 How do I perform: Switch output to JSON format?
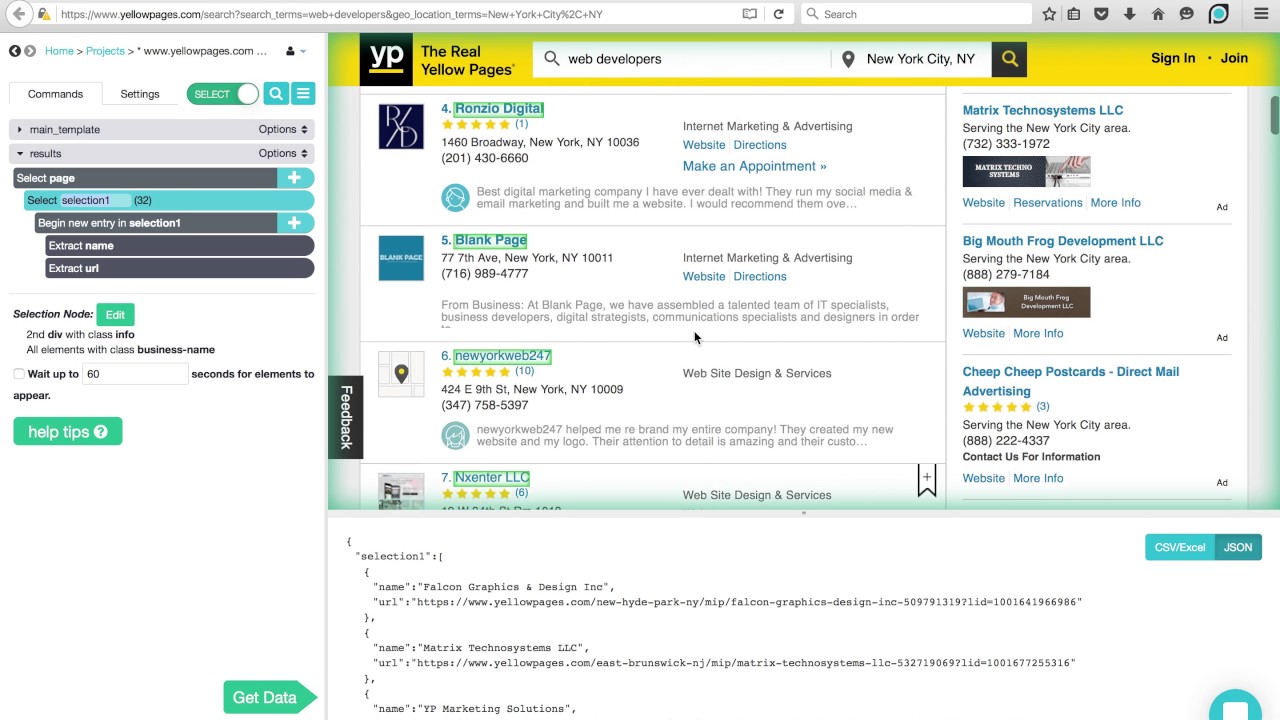(1238, 547)
